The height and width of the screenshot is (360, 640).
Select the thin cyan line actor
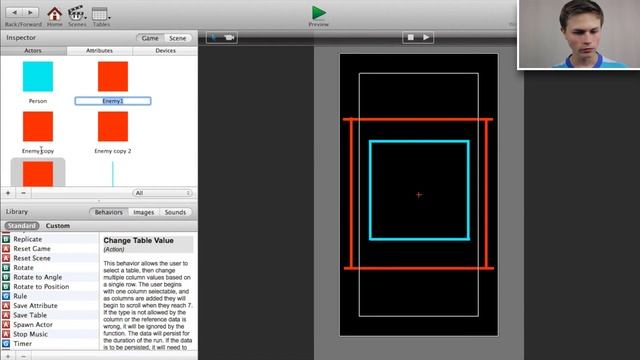click(x=113, y=174)
